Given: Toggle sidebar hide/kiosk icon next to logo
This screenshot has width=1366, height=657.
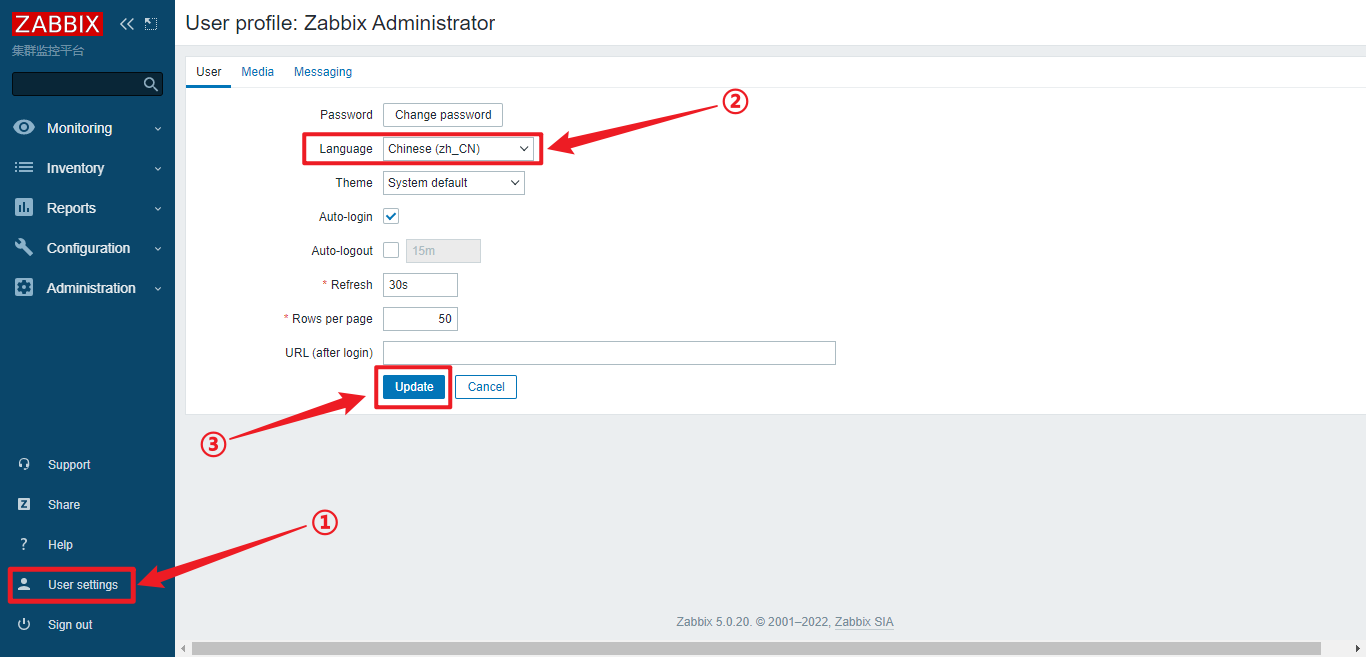Looking at the screenshot, I should (x=151, y=24).
